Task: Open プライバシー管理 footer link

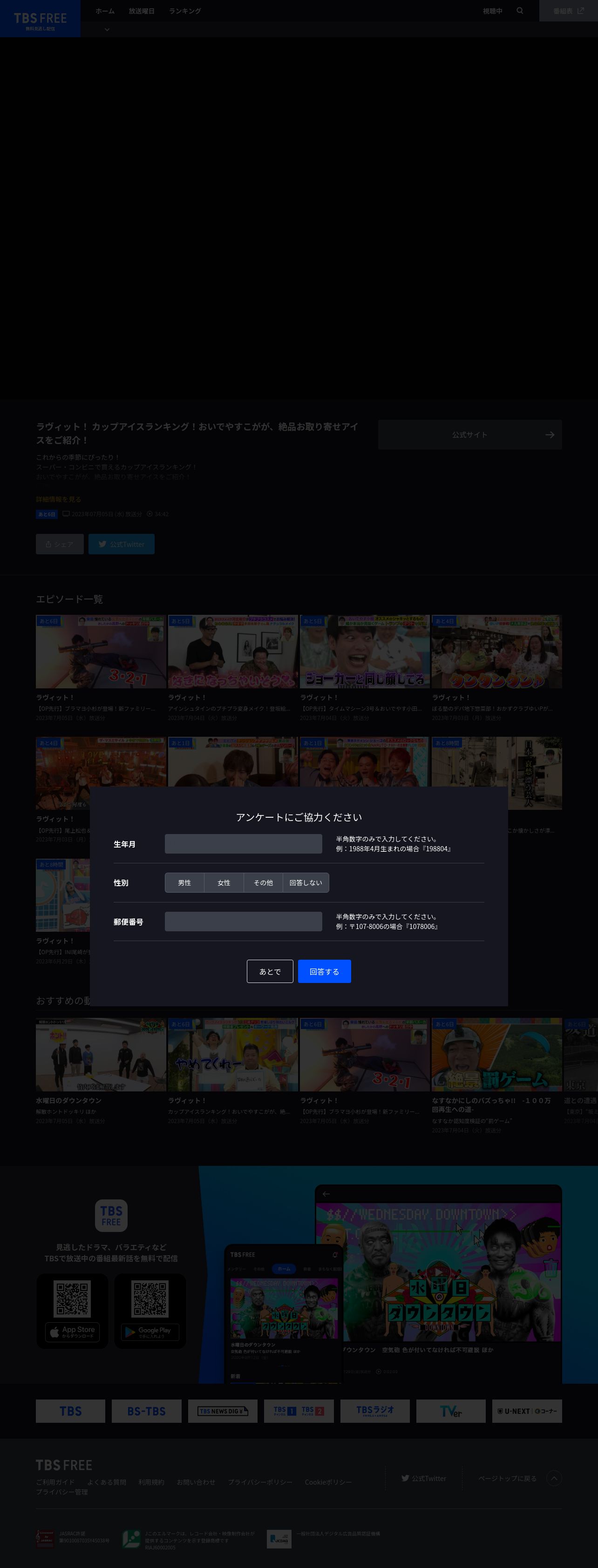Action: [x=62, y=1492]
